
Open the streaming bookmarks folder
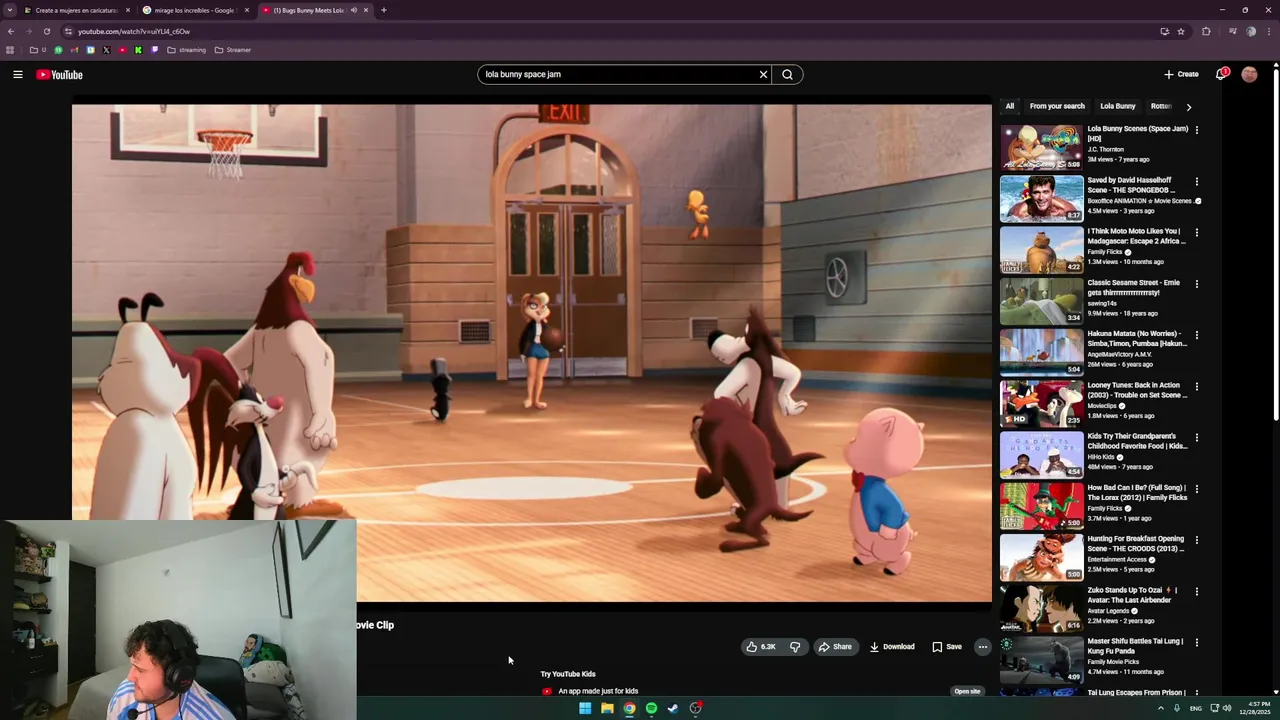coord(187,50)
